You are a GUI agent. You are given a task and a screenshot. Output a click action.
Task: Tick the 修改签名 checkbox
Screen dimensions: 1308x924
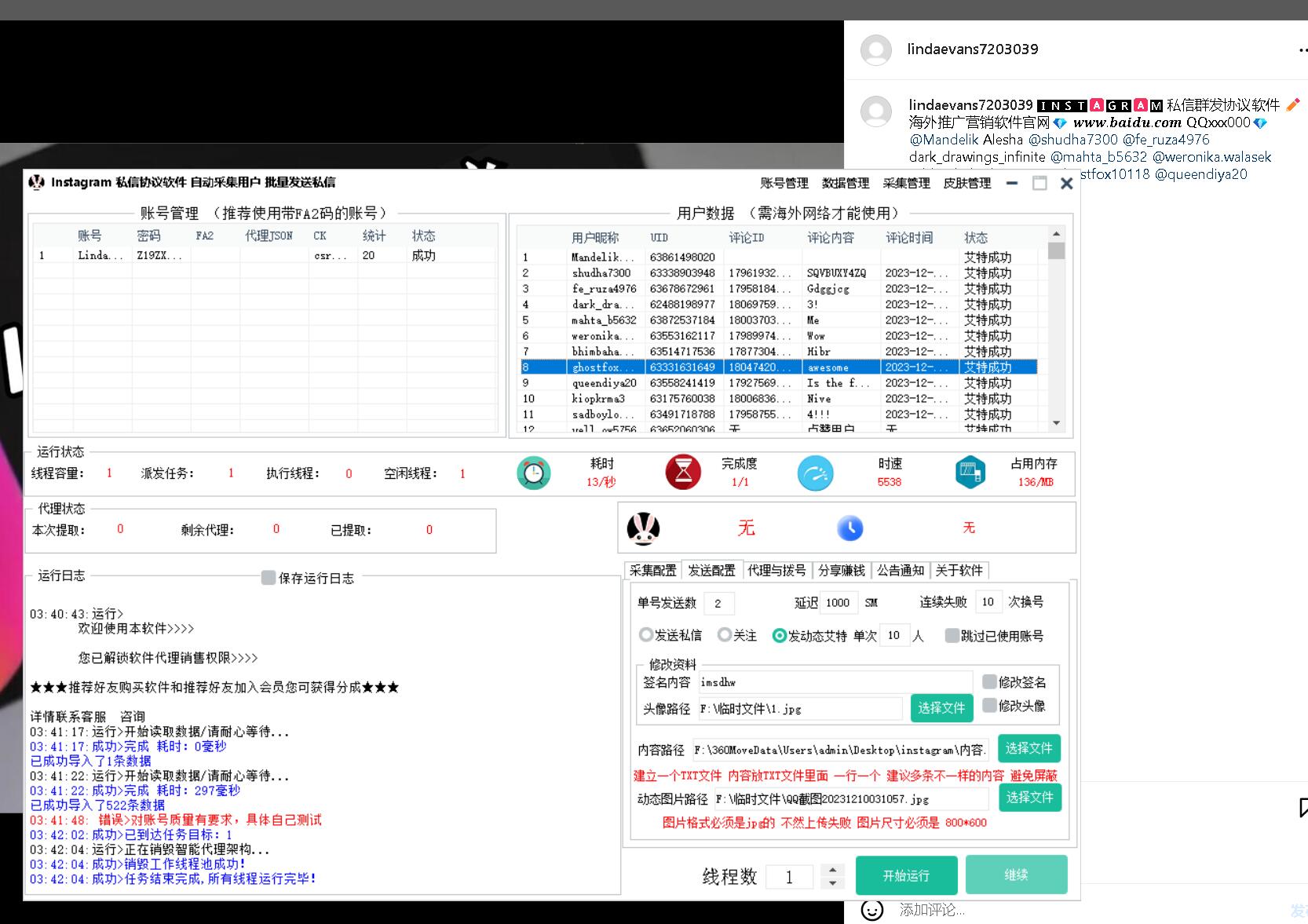tap(989, 681)
